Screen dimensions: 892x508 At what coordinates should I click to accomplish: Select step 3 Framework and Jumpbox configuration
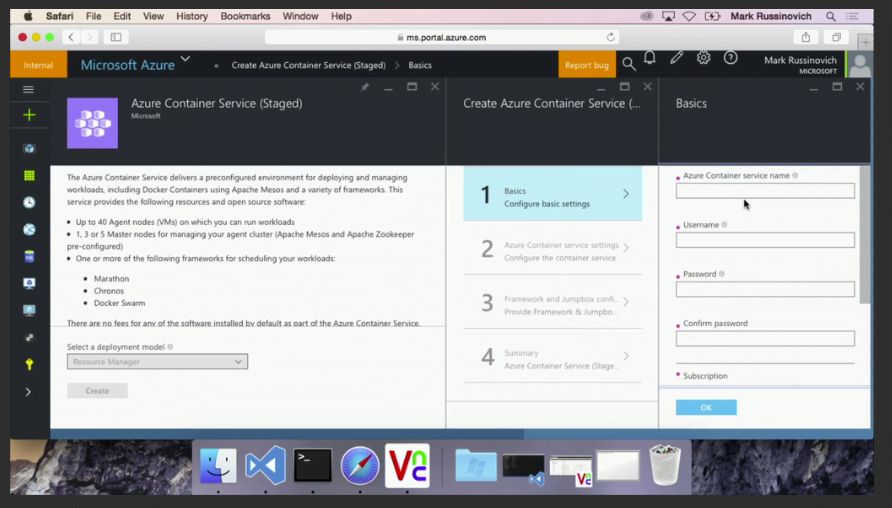tap(552, 303)
